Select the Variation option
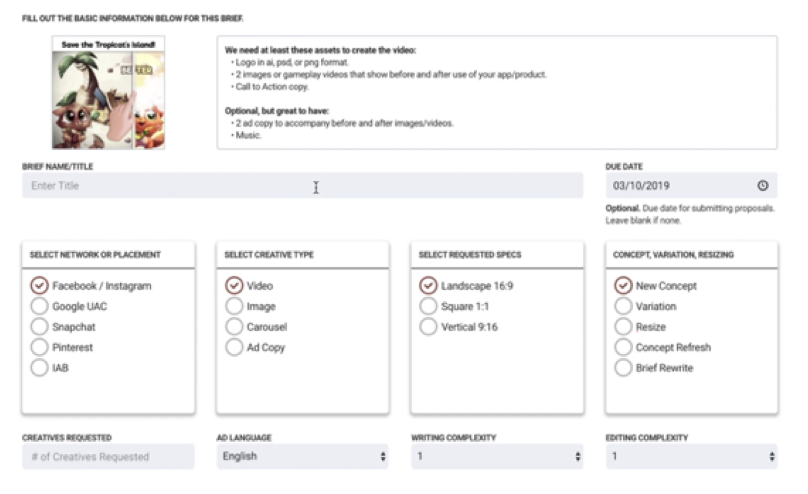 623,306
